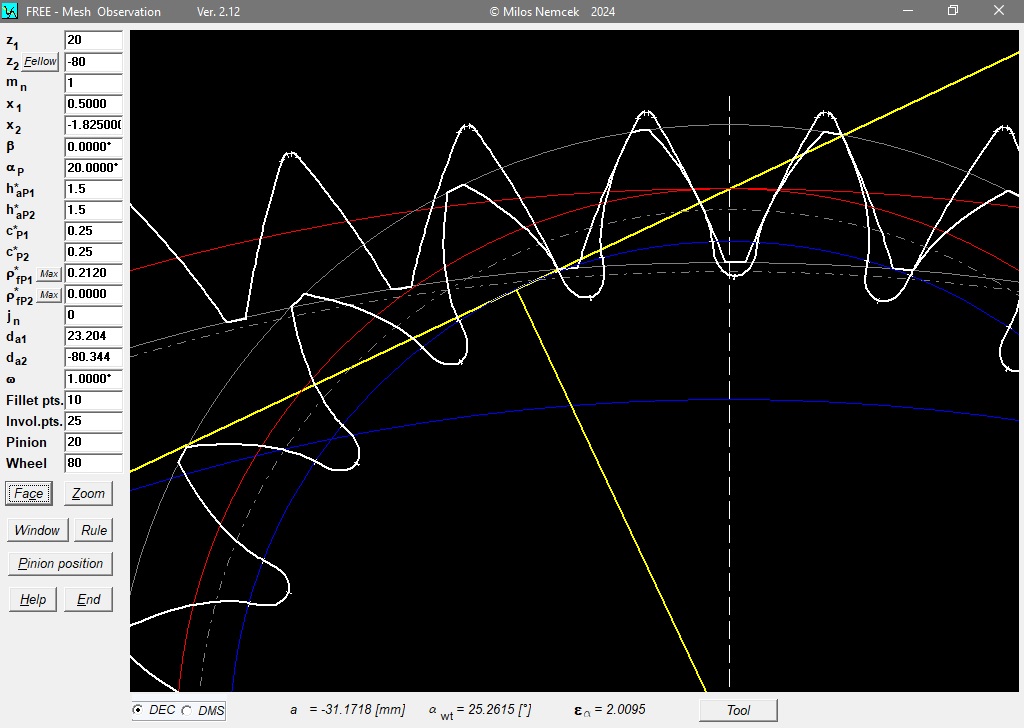Click the h*aP1 field showing 1.5
Viewport: 1024px width, 728px height.
(93, 189)
